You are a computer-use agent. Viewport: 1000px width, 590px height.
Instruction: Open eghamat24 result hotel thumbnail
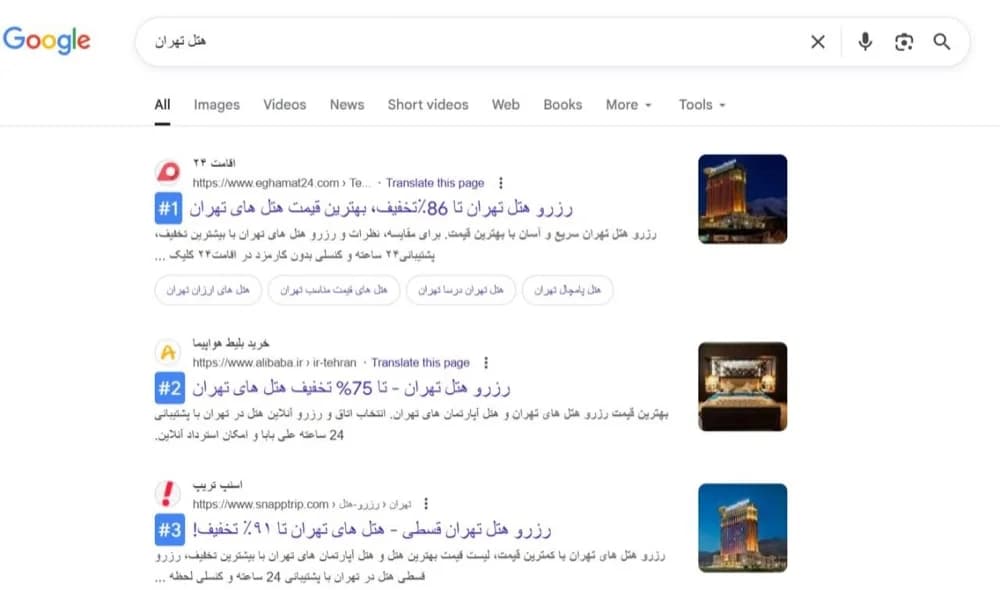742,199
